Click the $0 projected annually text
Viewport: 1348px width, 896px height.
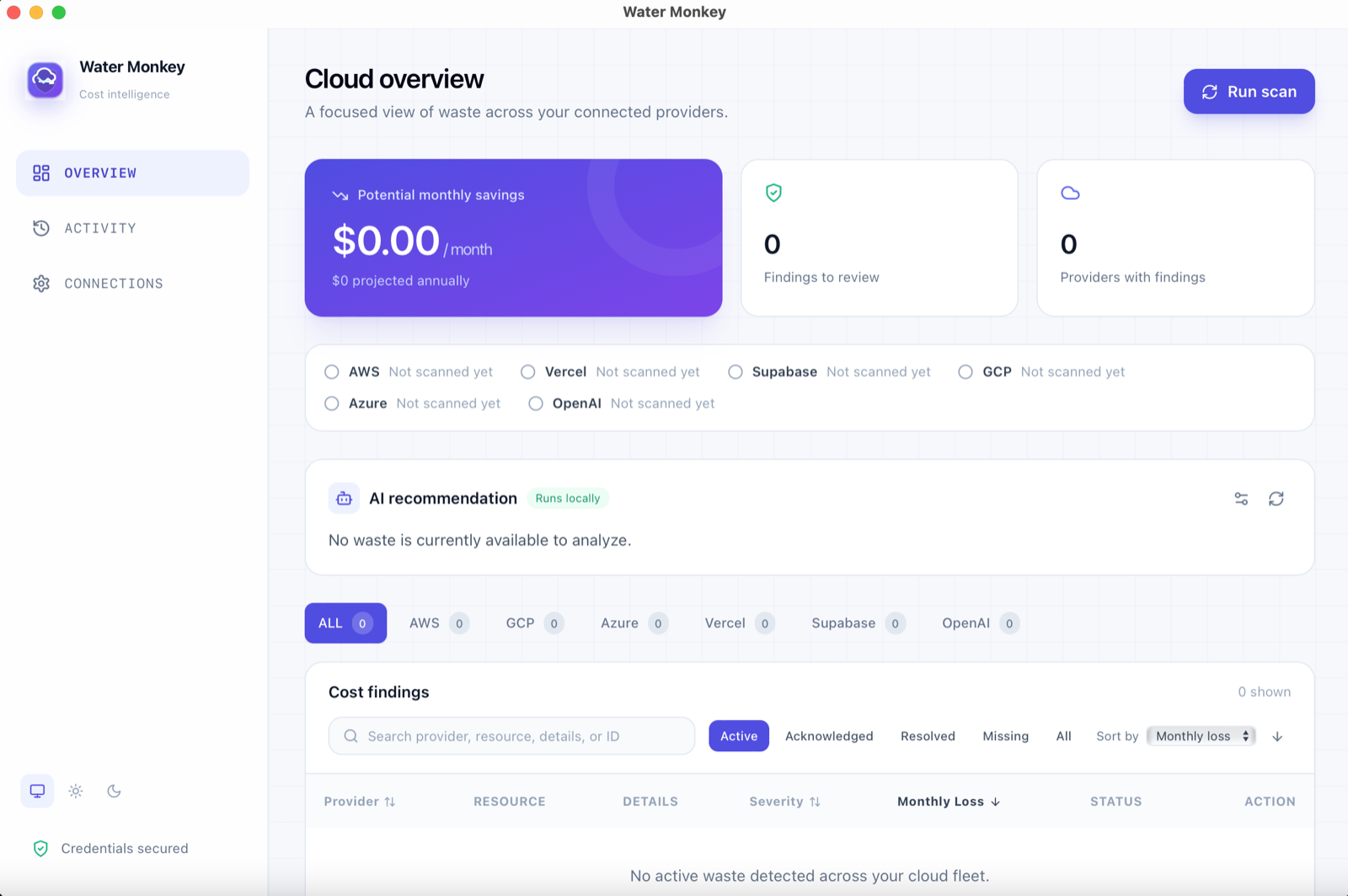[x=401, y=280]
